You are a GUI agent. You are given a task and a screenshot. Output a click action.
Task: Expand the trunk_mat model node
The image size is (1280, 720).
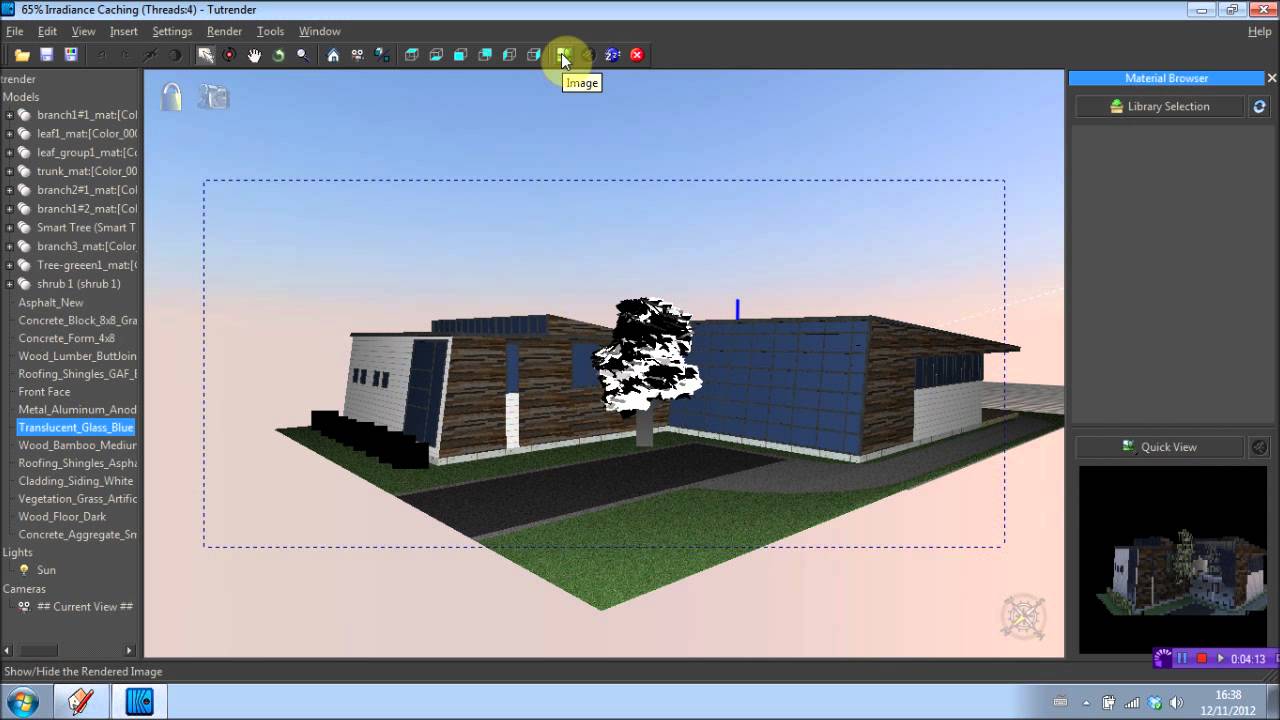point(9,171)
